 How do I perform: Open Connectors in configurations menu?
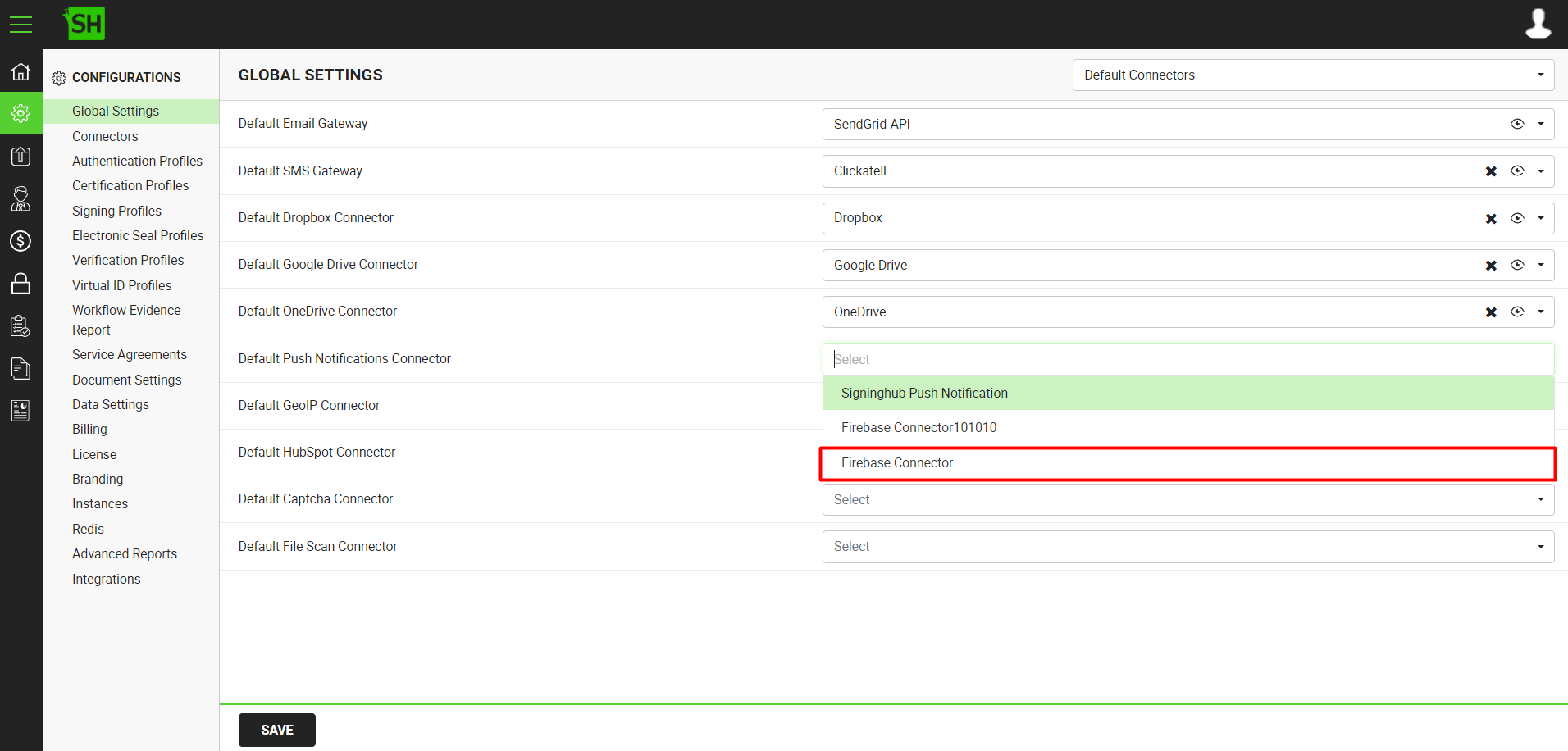pos(105,136)
